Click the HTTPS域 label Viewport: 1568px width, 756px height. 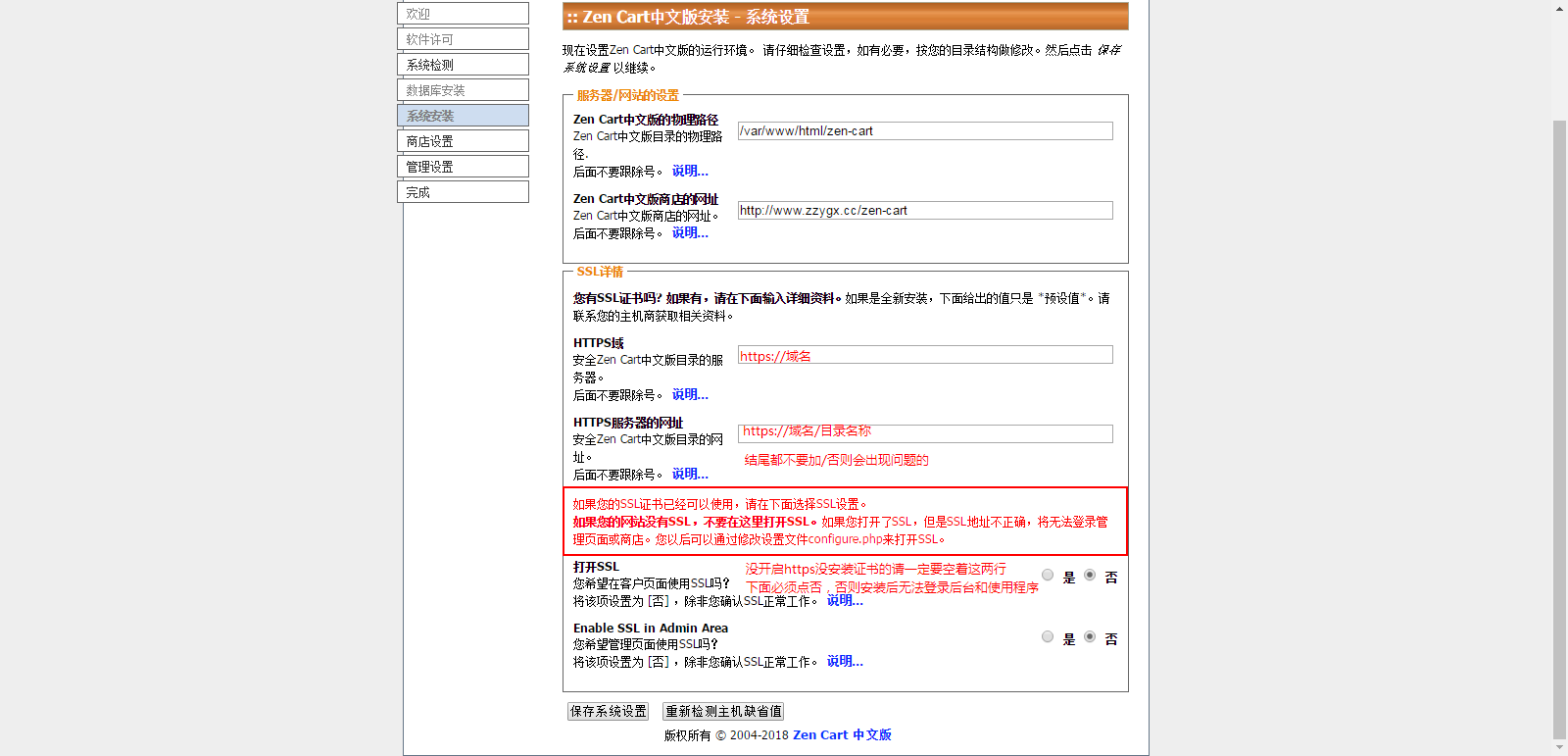pos(599,343)
